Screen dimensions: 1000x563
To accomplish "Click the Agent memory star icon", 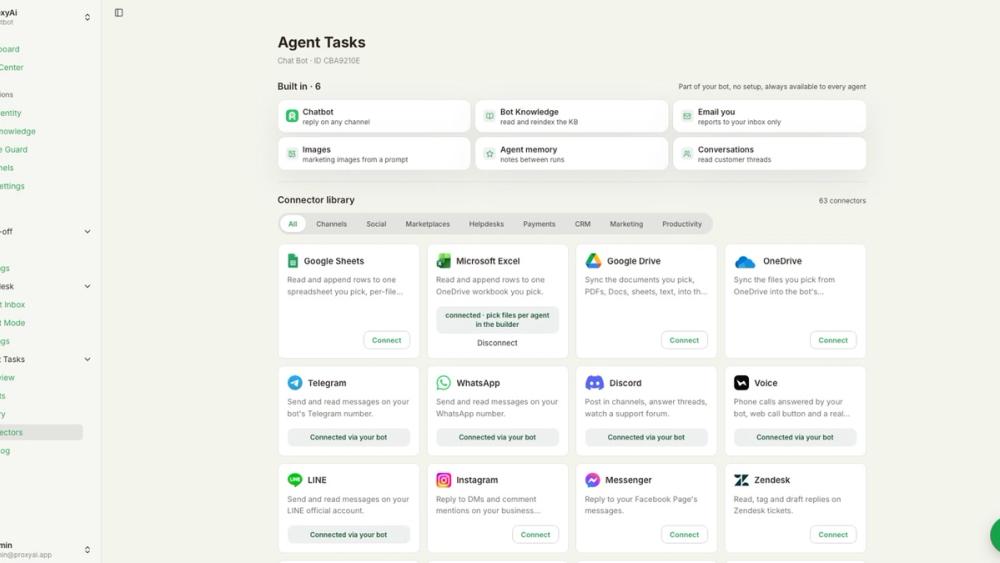I will [x=489, y=154].
